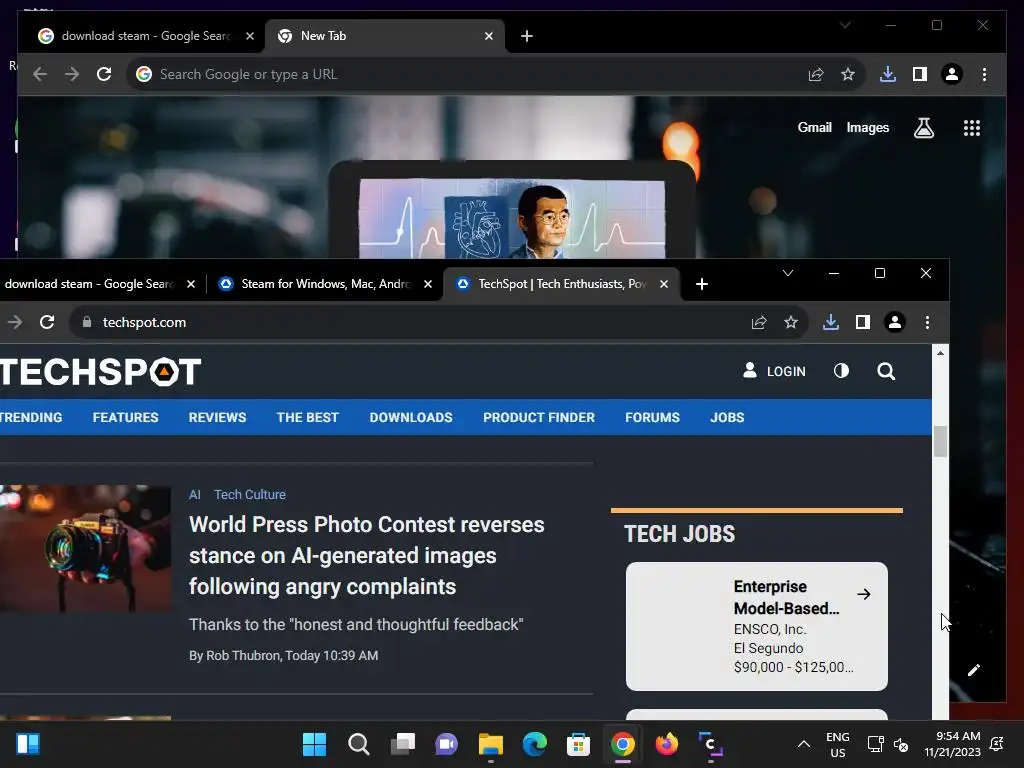The height and width of the screenshot is (768, 1024).
Task: Reload page in back Chrome window
Action: click(x=104, y=74)
